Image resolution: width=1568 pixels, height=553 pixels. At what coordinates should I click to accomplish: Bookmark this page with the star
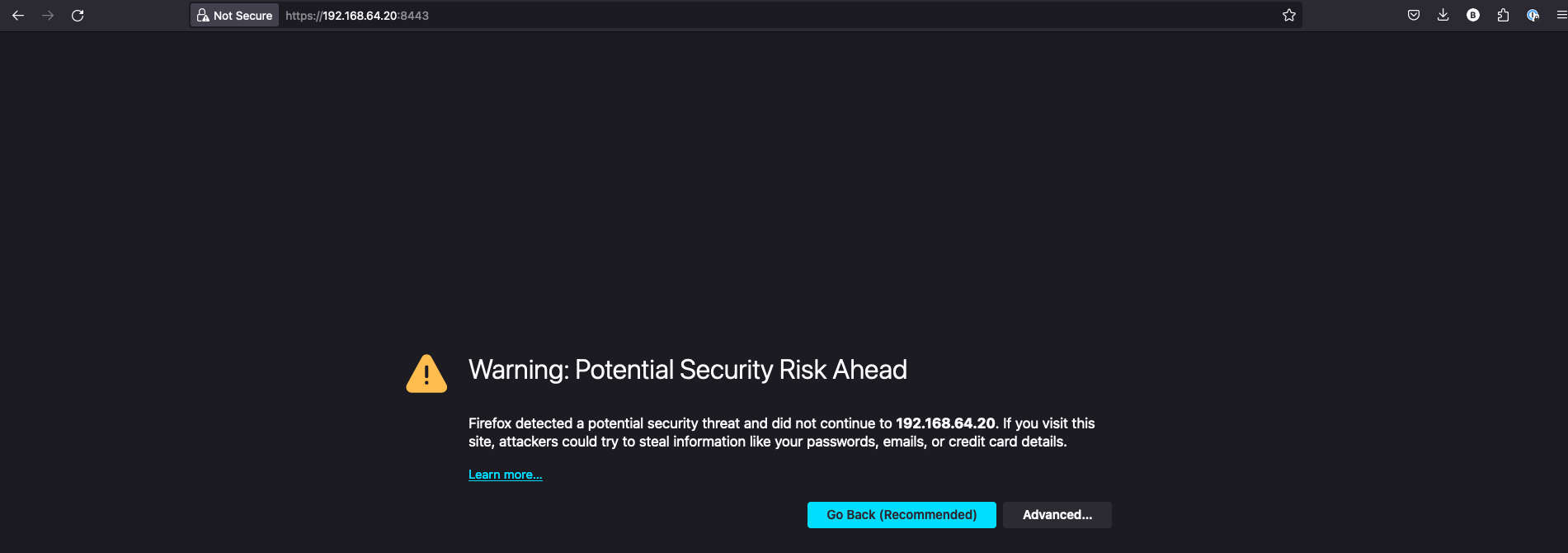coord(1289,16)
